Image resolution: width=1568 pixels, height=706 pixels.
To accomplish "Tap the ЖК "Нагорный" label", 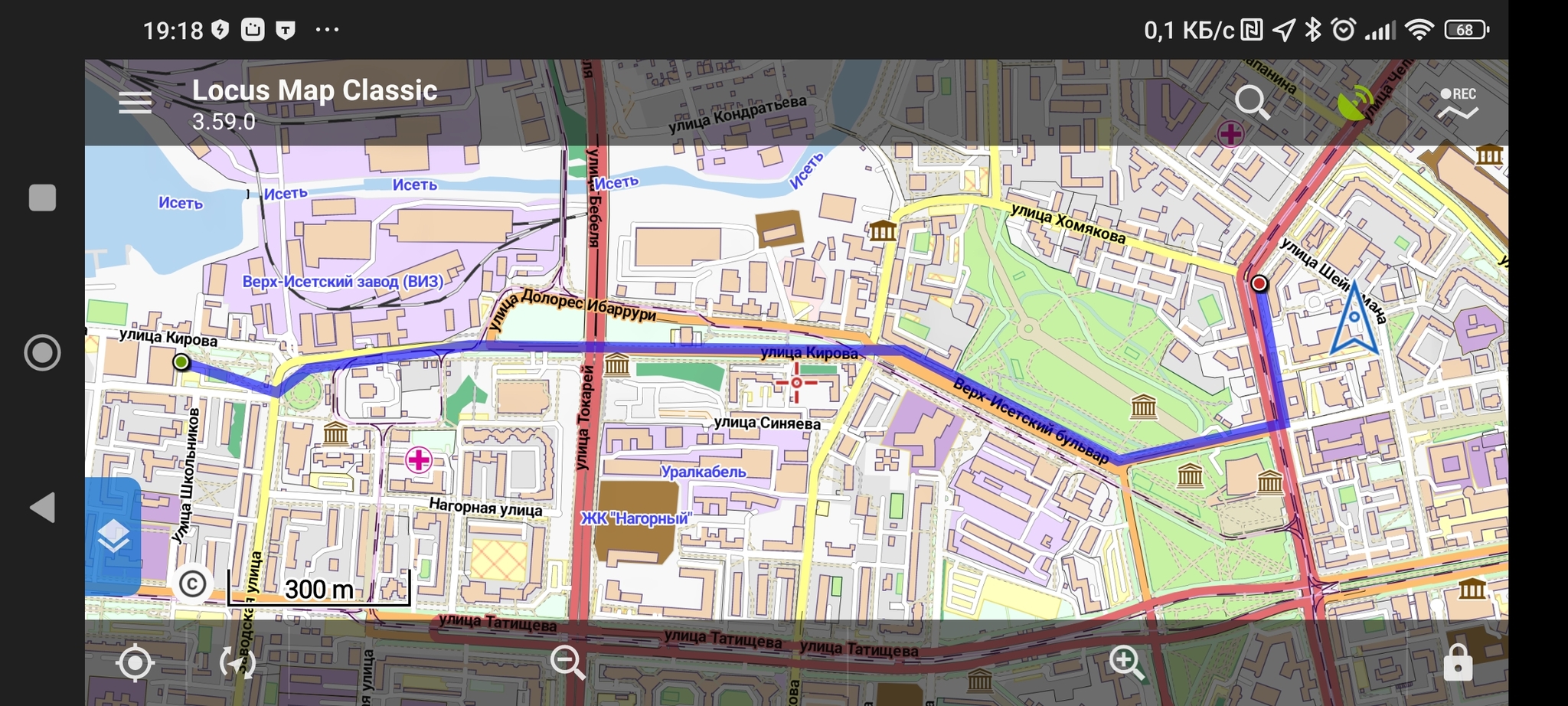I will 635,518.
